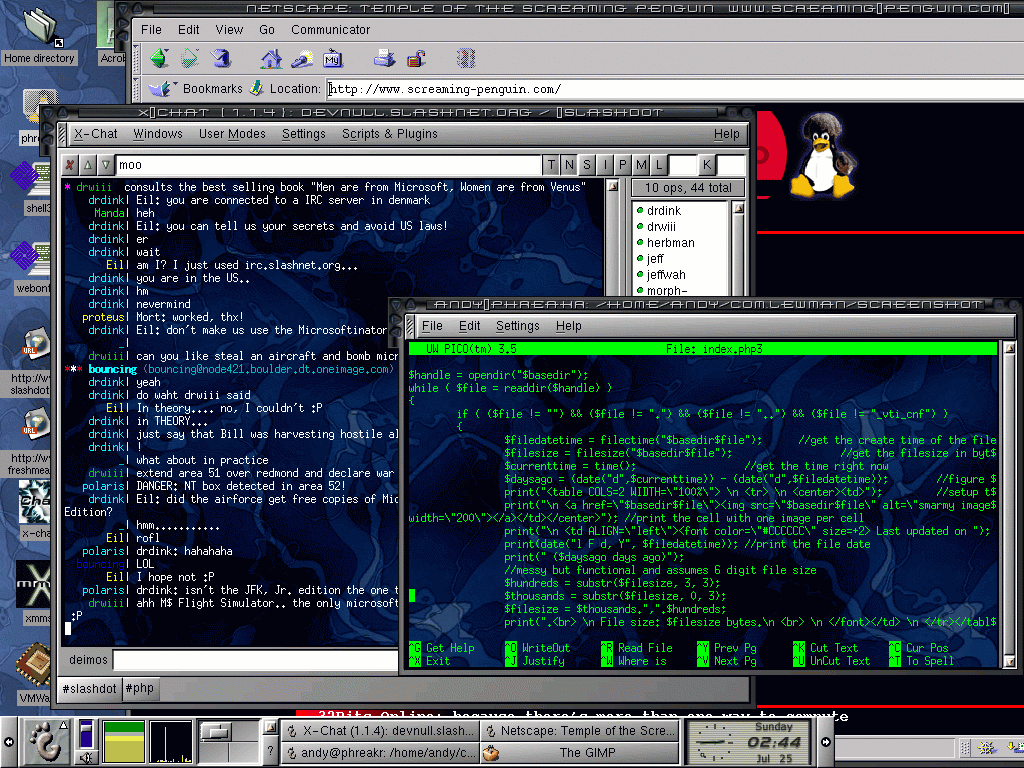Toggle the T channel mode button
Image resolution: width=1024 pixels, height=768 pixels.
coord(551,165)
